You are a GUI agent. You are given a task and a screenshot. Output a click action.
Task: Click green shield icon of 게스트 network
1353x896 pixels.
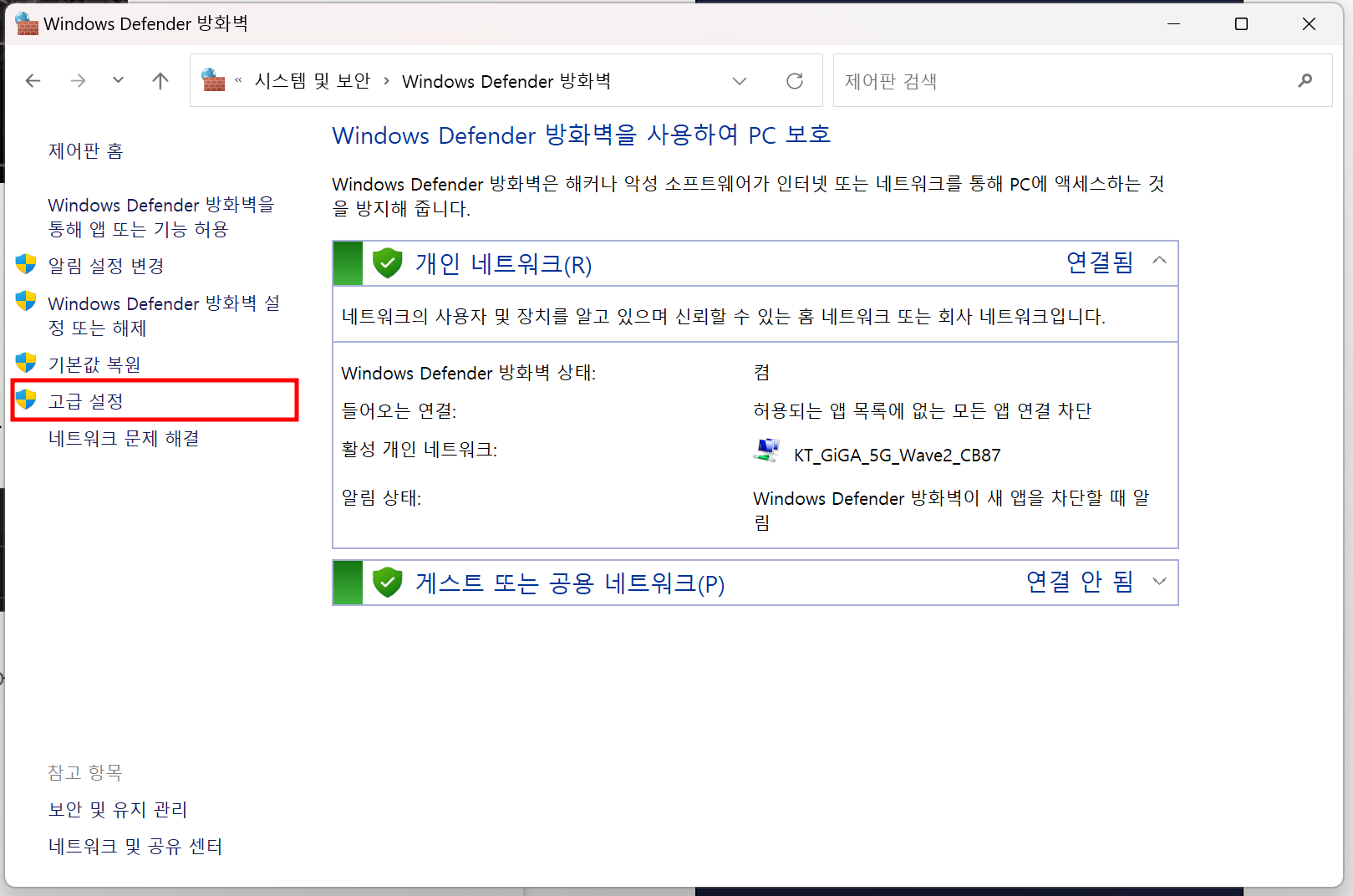[387, 583]
